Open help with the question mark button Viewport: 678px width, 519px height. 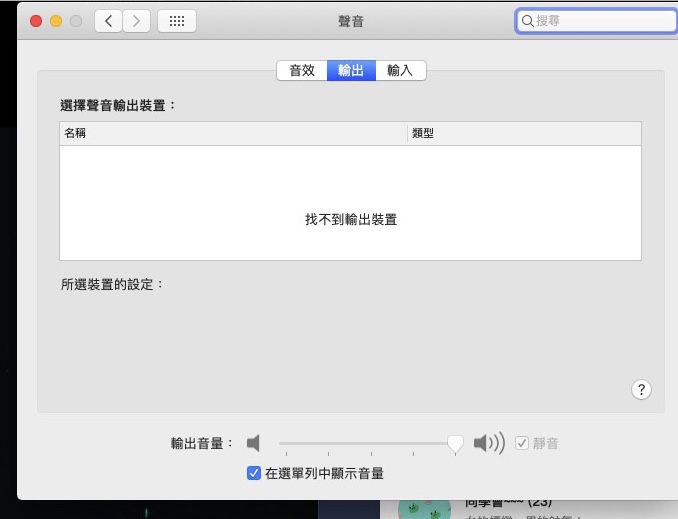click(x=642, y=390)
